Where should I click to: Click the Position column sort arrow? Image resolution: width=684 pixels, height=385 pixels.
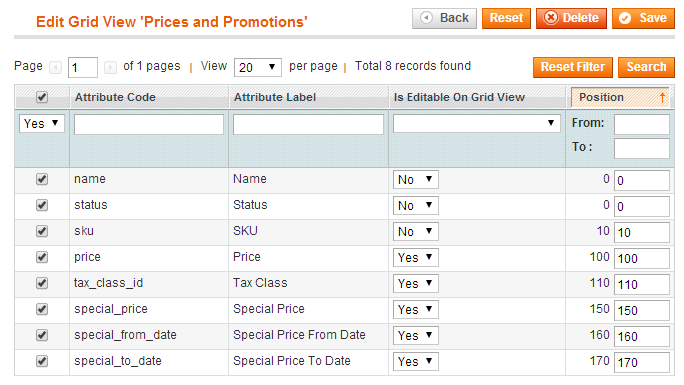click(662, 97)
